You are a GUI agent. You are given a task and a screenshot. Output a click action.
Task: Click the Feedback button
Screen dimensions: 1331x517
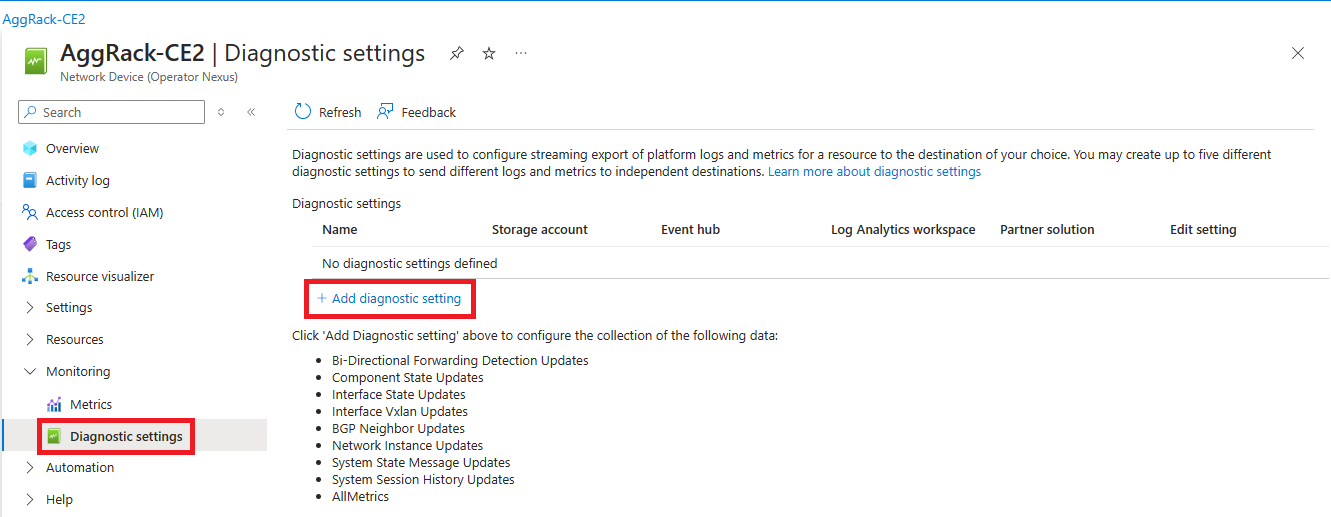[x=416, y=112]
